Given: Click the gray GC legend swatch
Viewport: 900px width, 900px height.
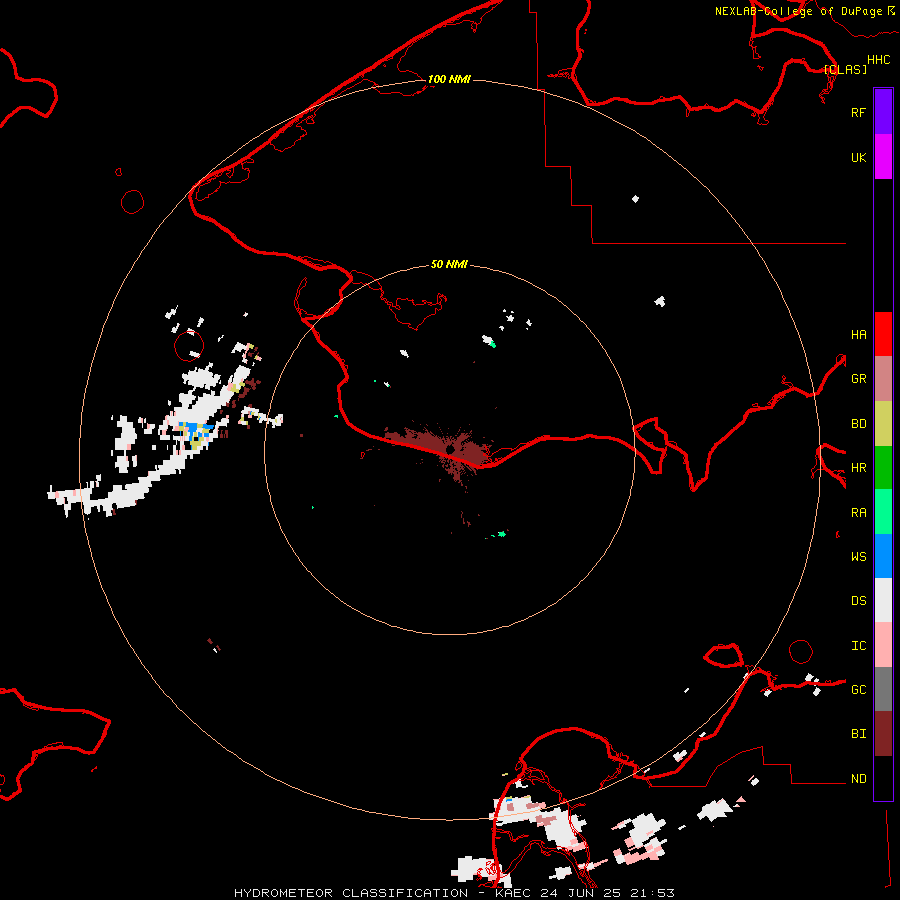Looking at the screenshot, I should 883,689.
